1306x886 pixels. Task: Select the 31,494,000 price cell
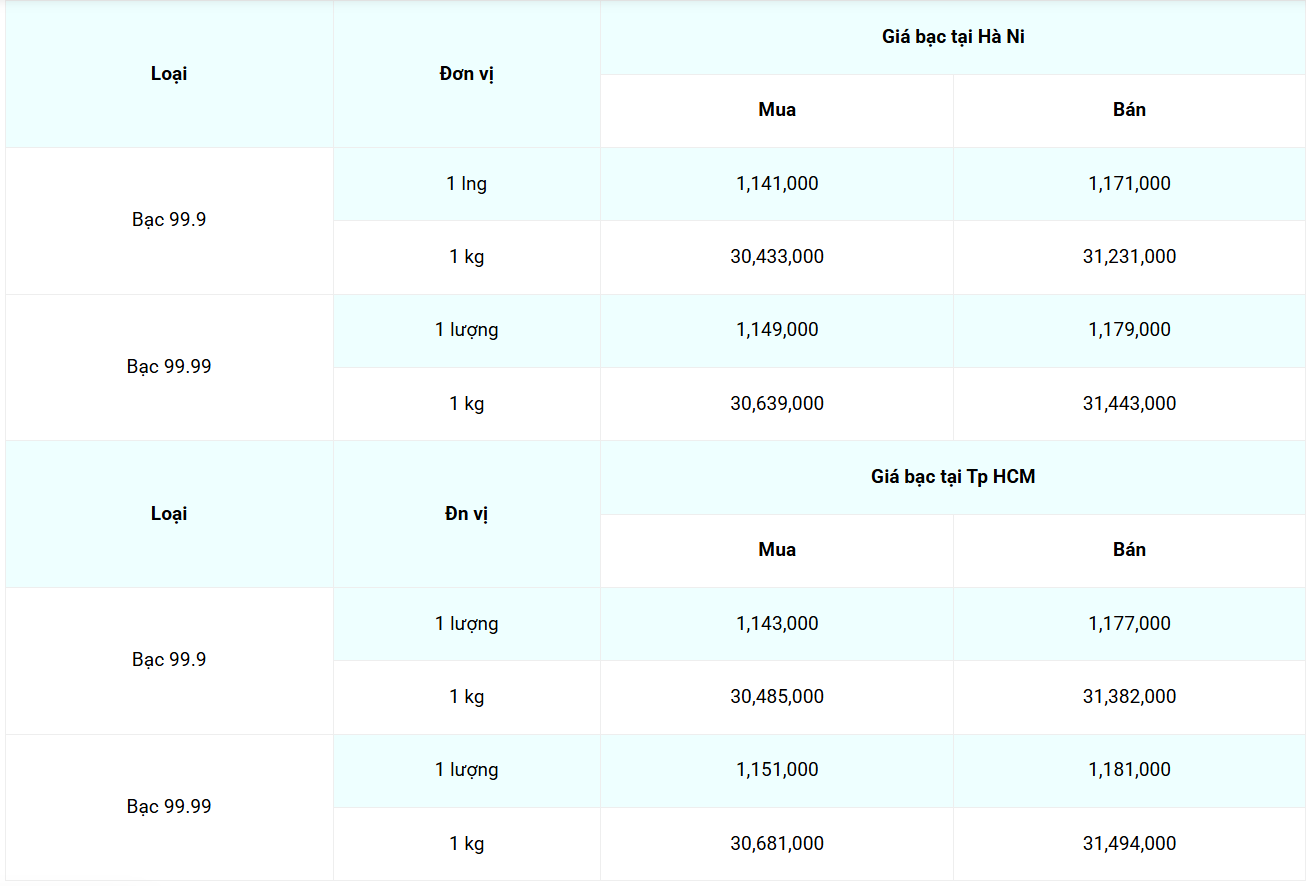(x=1129, y=844)
